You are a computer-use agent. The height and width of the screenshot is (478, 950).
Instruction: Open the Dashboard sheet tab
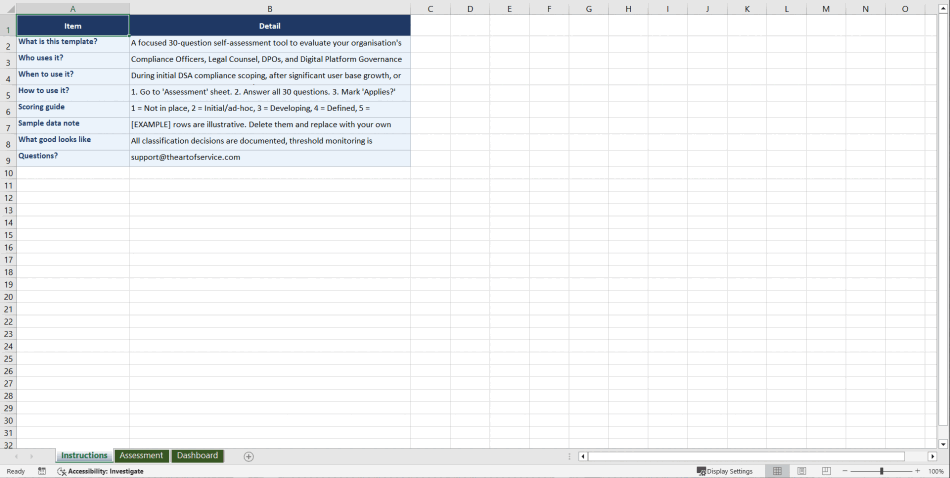pos(197,456)
